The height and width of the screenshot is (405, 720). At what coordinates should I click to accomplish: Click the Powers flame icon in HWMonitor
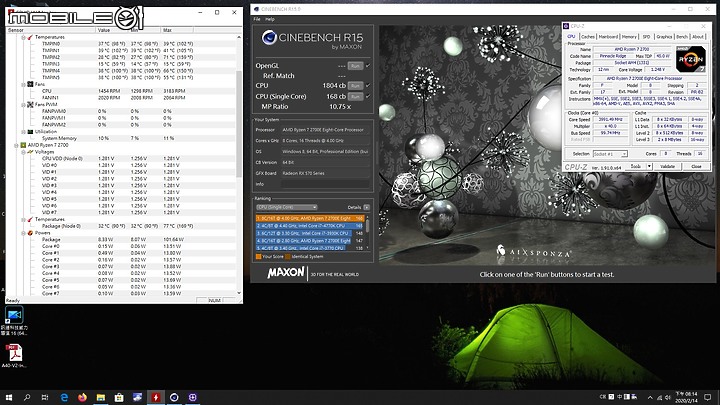[x=30, y=233]
